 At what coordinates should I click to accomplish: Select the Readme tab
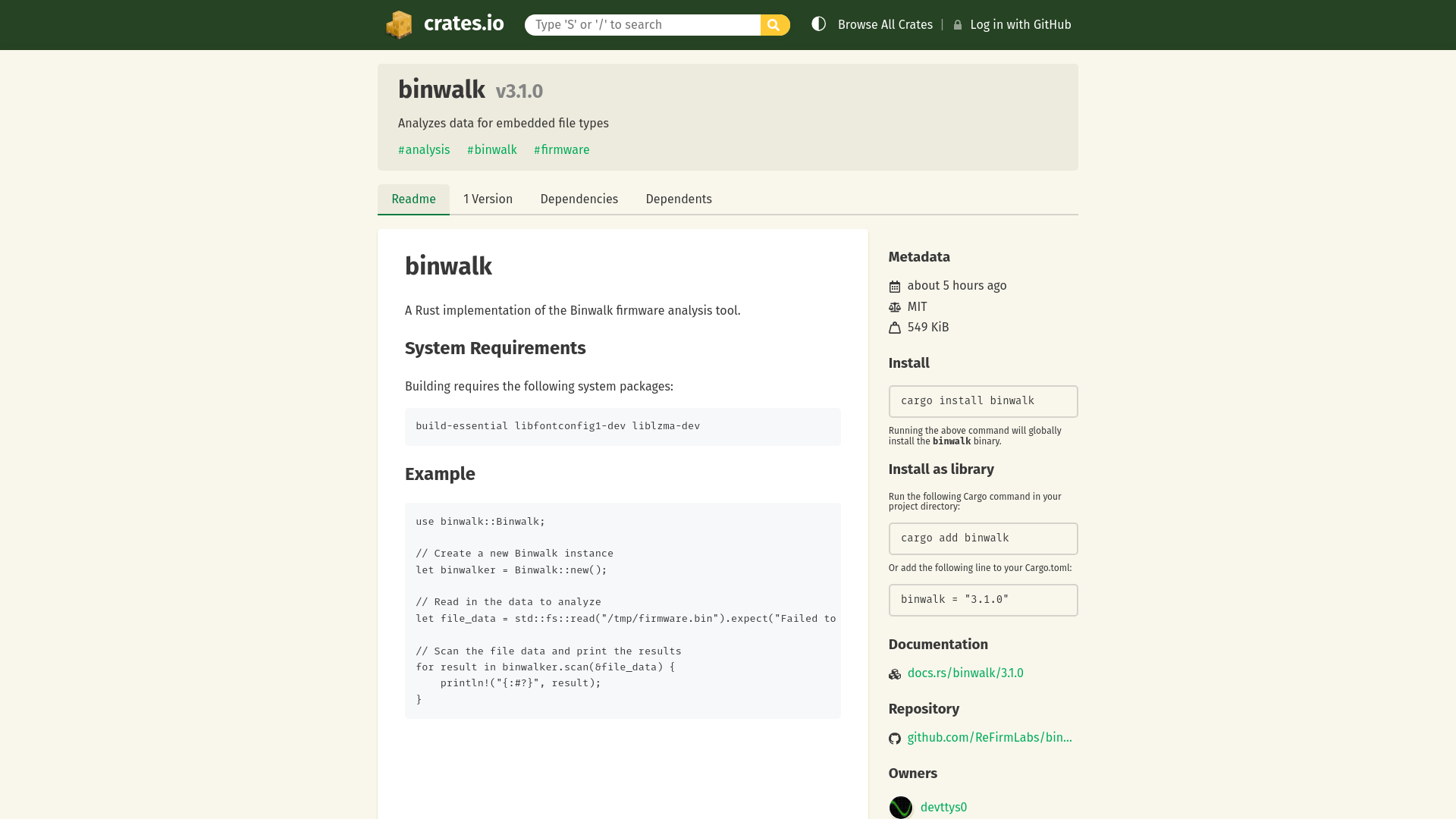(x=413, y=199)
